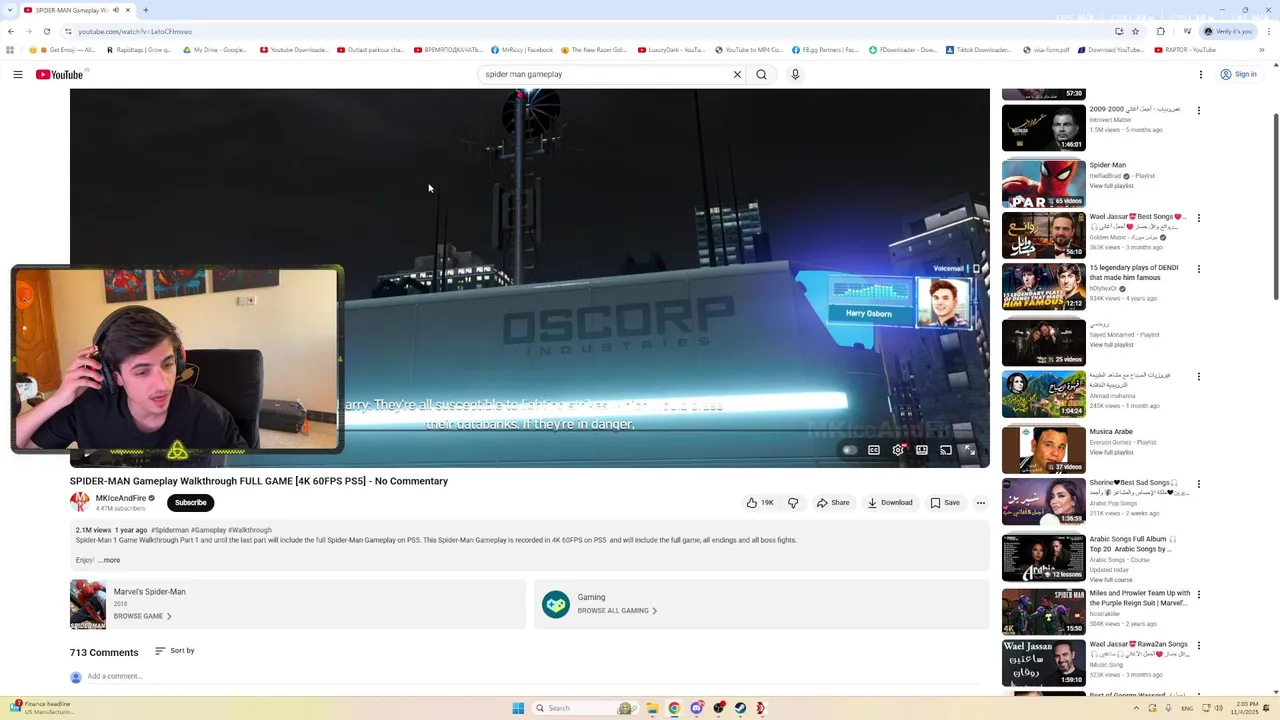Cast the video with Play on TV
The height and width of the screenshot is (720, 1280).
(x=946, y=450)
